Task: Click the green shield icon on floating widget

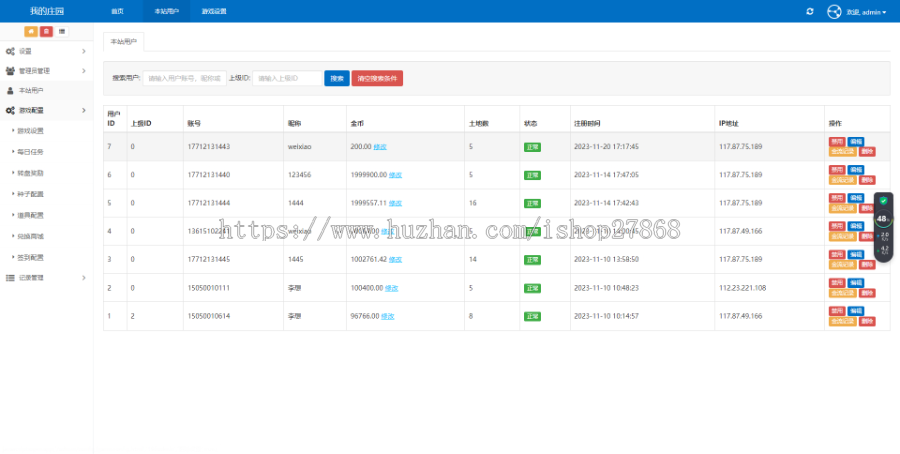Action: (883, 201)
